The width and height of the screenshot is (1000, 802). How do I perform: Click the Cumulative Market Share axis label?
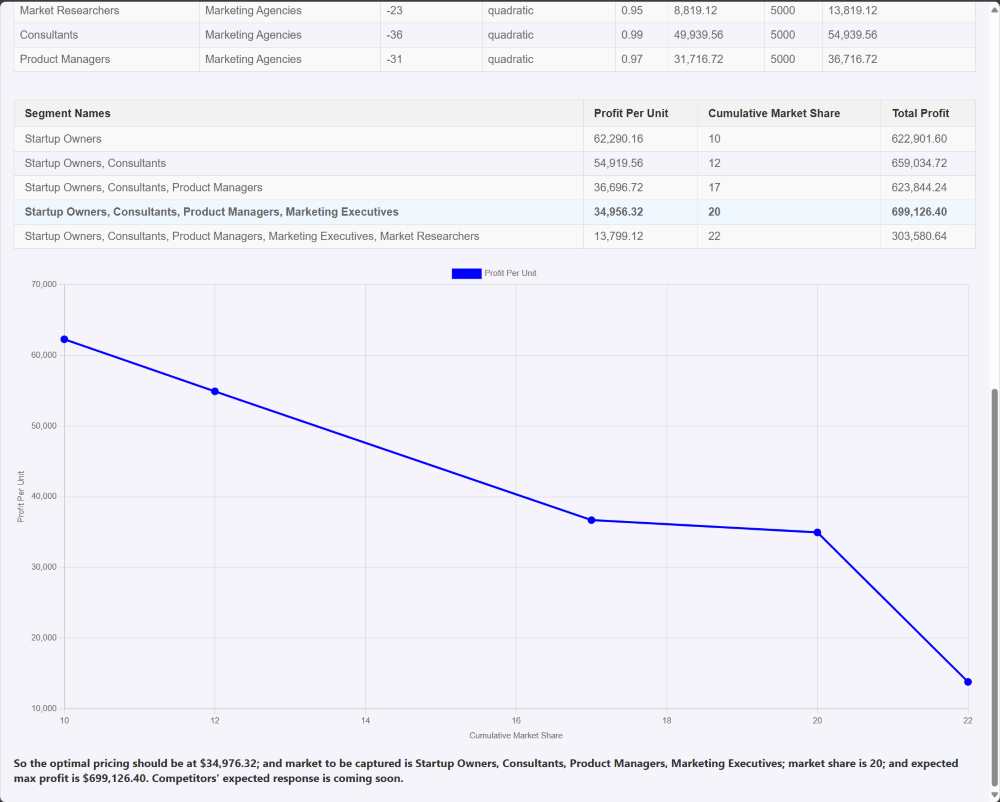click(515, 734)
